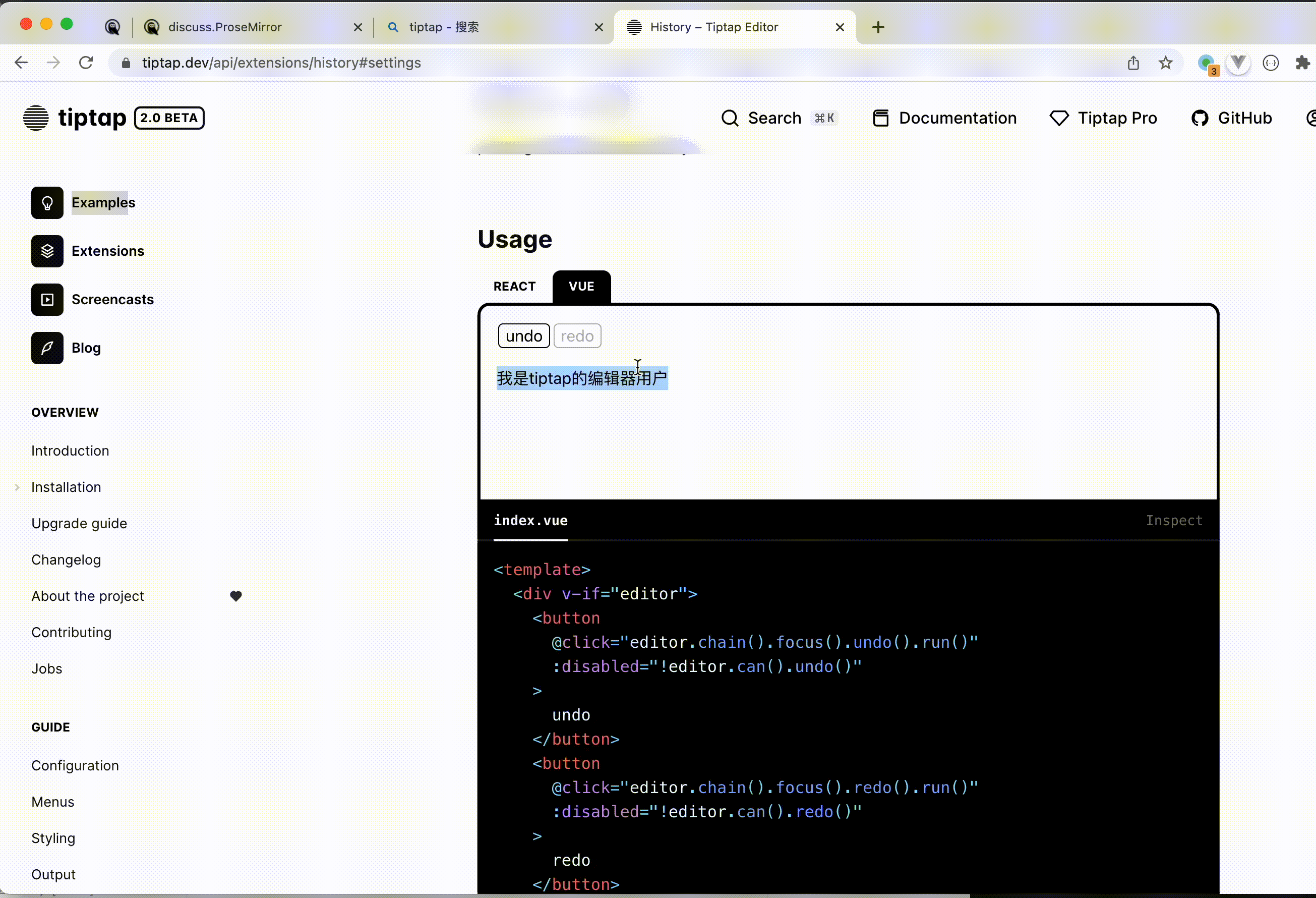
Task: Click the tiptap logo icon
Action: point(36,118)
